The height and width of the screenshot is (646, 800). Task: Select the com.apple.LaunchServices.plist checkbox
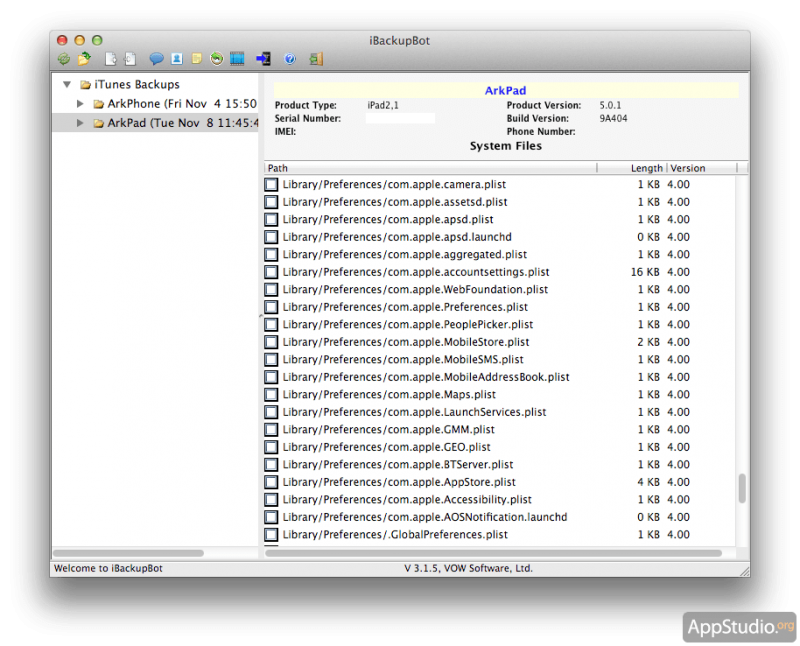271,412
